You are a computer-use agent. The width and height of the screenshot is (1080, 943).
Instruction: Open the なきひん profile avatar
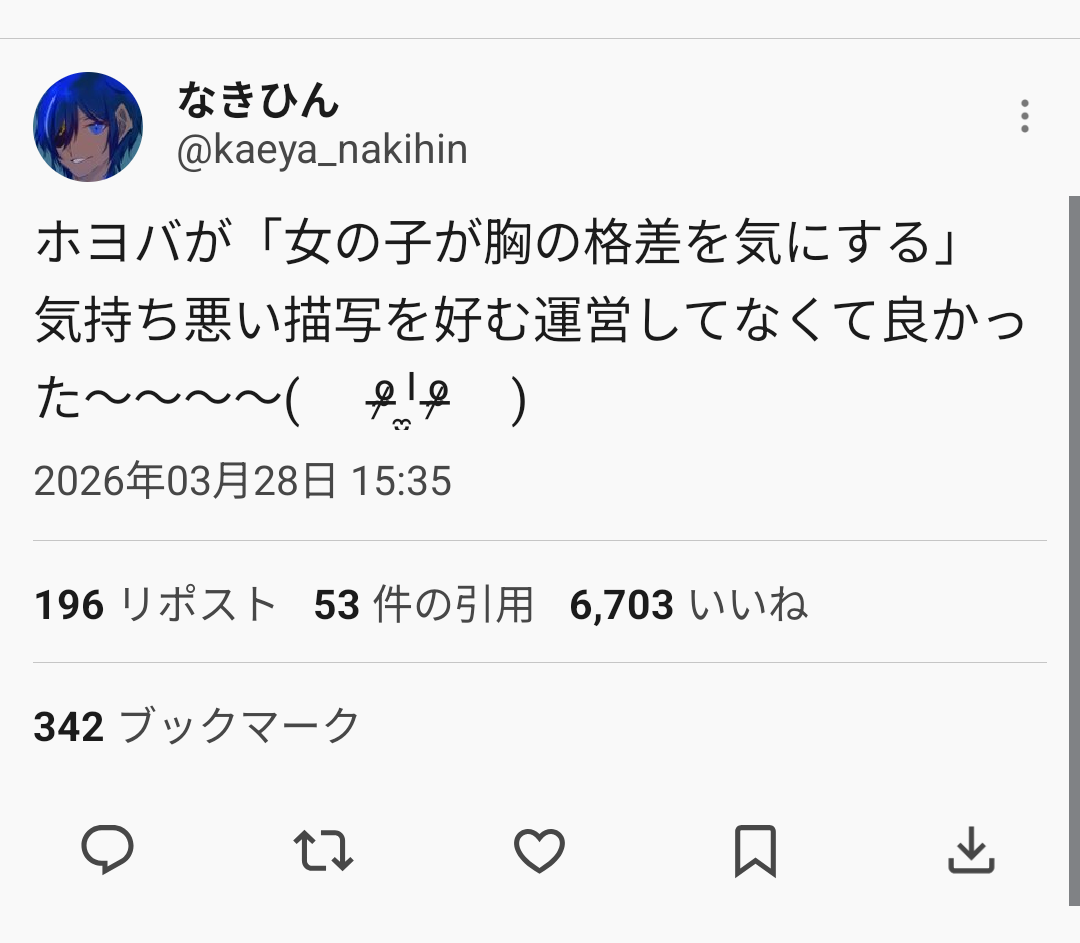(x=88, y=127)
